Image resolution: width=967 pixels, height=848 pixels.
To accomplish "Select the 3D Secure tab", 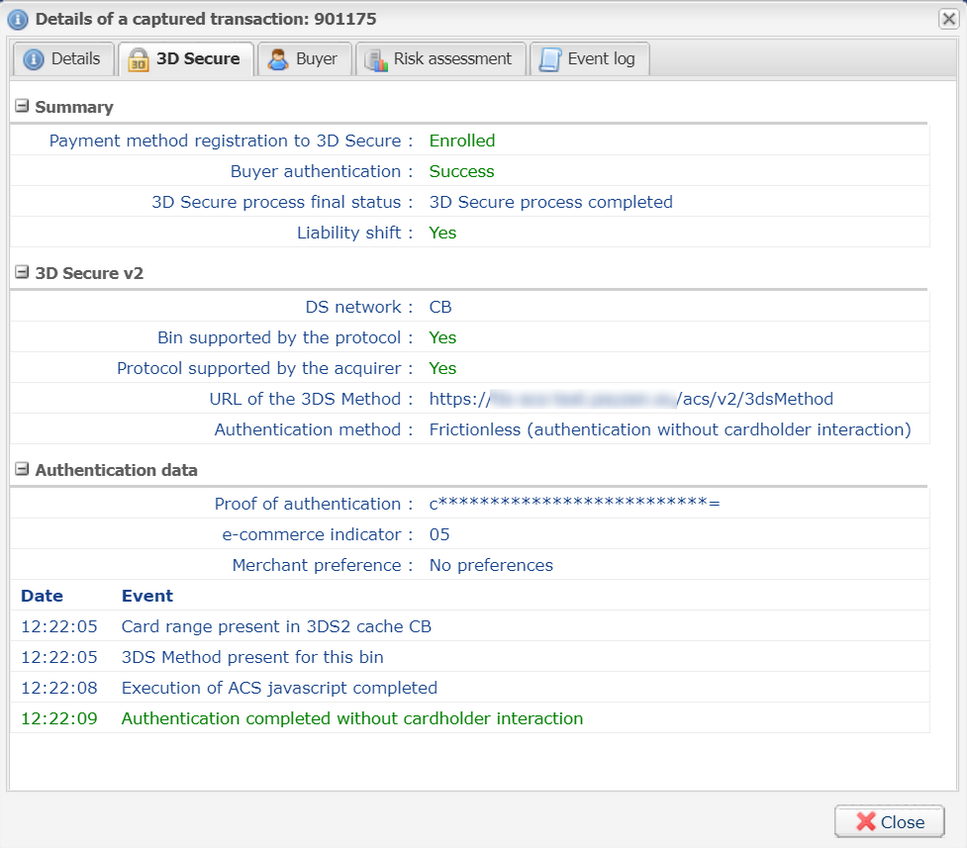I will pyautogui.click(x=186, y=59).
